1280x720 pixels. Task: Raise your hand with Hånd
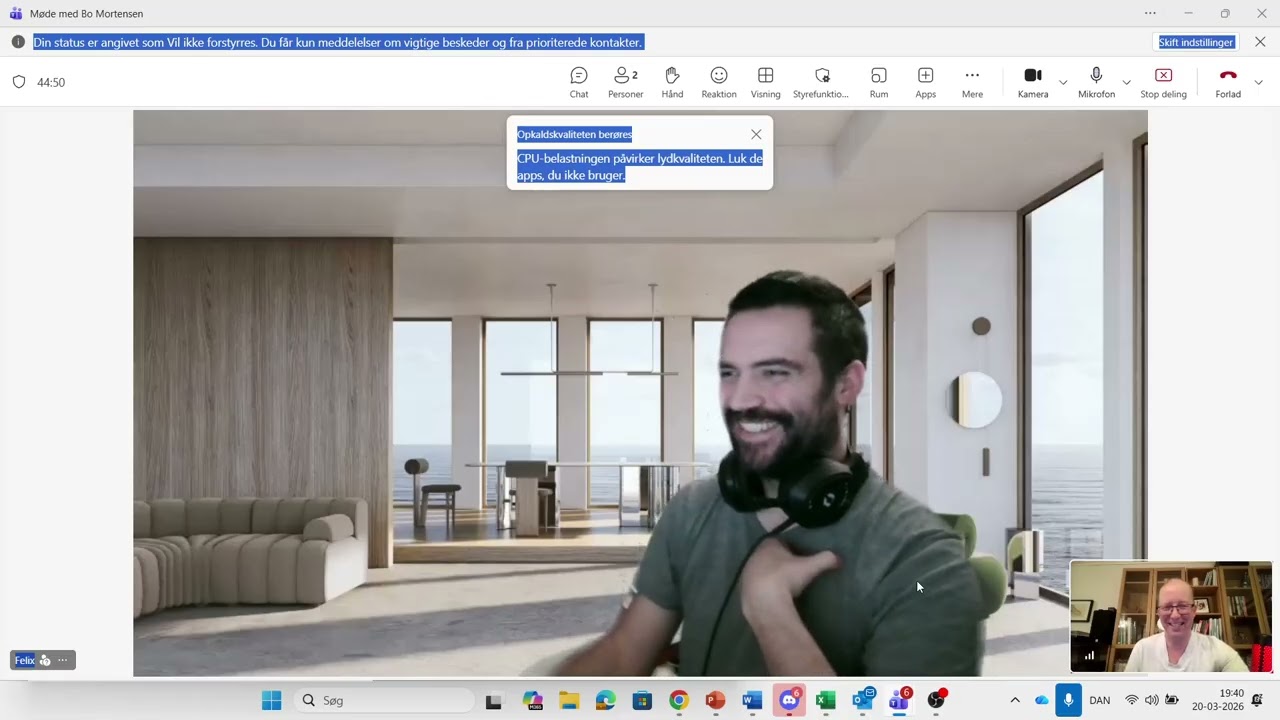(x=672, y=82)
